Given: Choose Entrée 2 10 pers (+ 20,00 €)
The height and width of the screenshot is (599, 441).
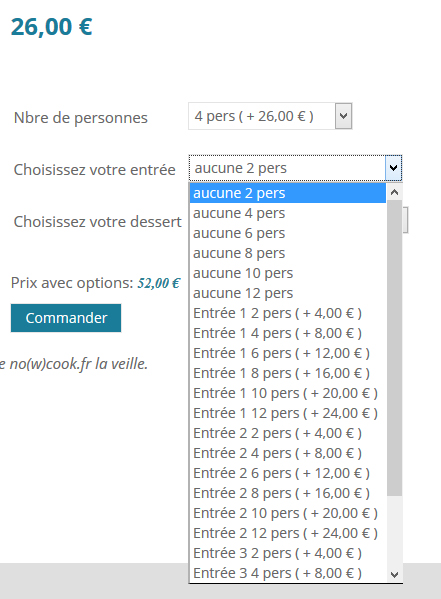Looking at the screenshot, I should (x=288, y=513).
